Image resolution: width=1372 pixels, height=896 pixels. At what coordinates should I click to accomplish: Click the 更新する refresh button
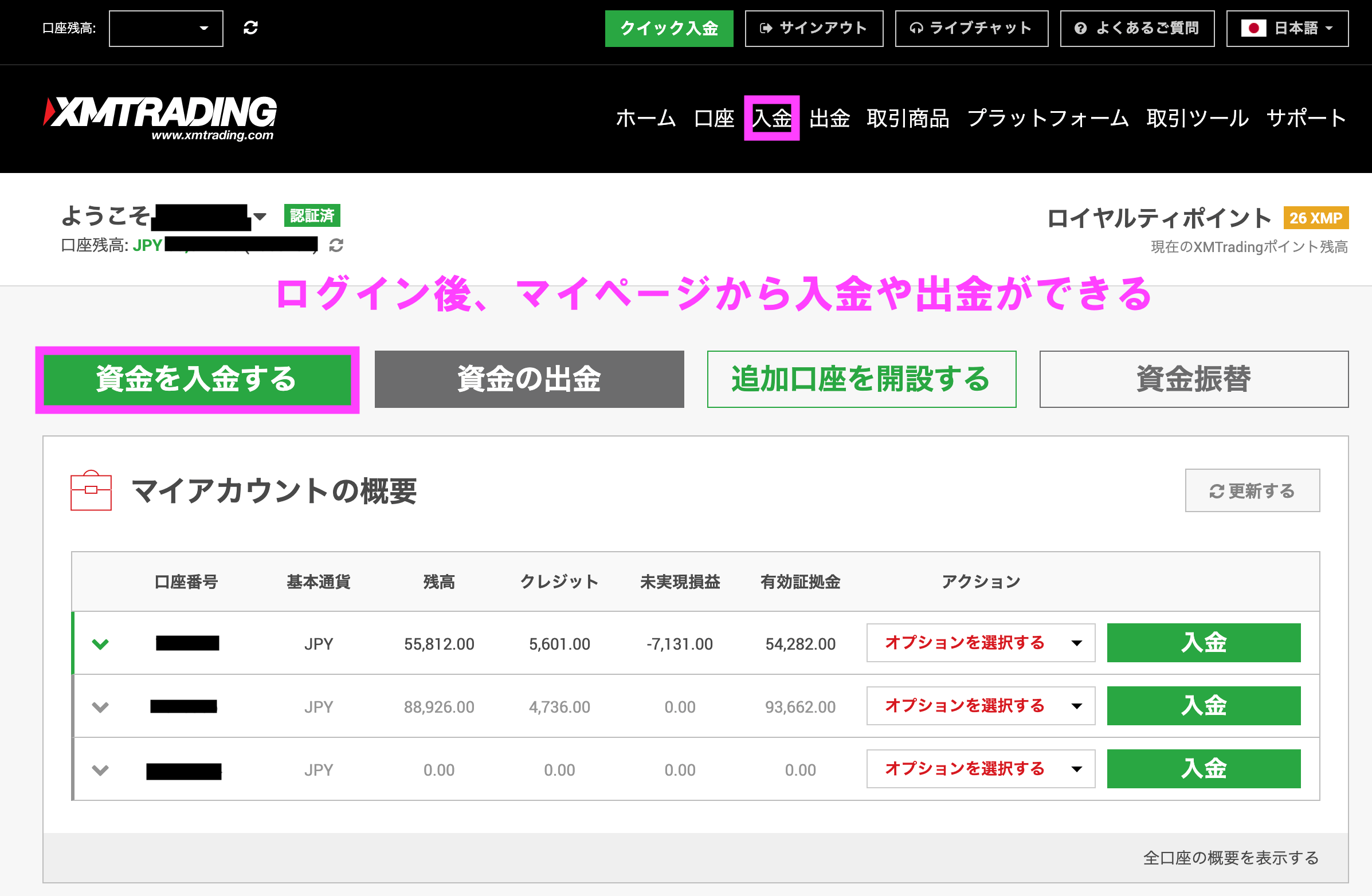click(x=1252, y=490)
